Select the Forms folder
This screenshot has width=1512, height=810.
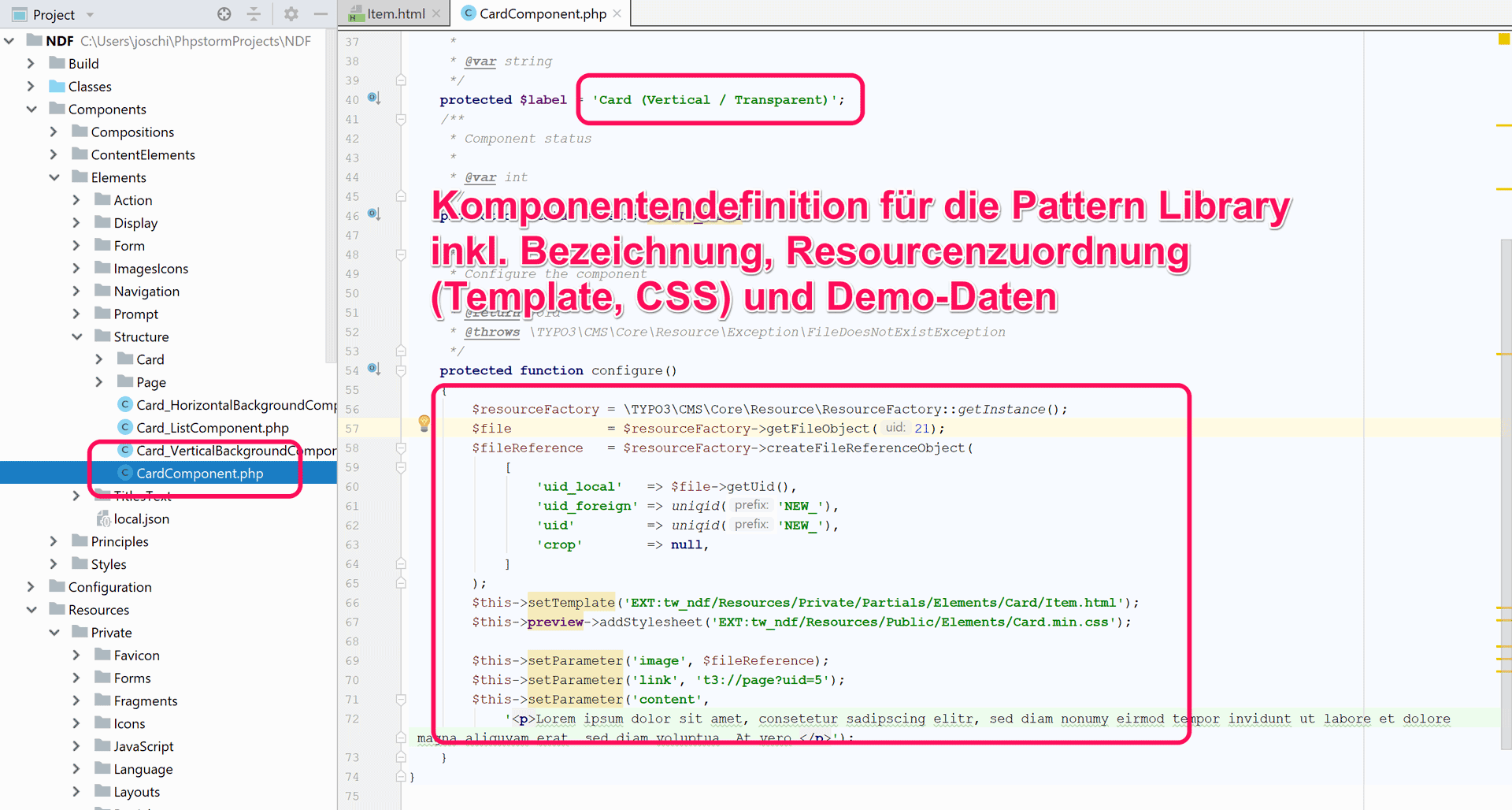coord(132,678)
